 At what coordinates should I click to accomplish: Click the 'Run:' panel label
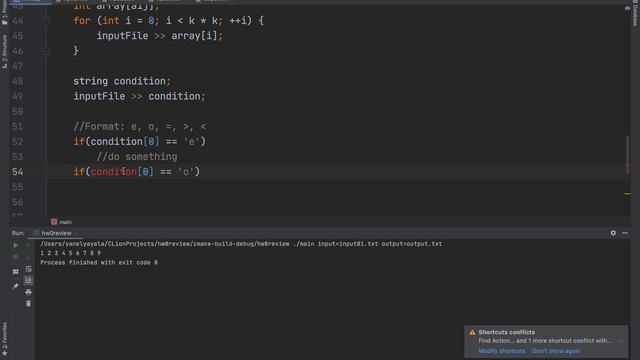(18, 233)
